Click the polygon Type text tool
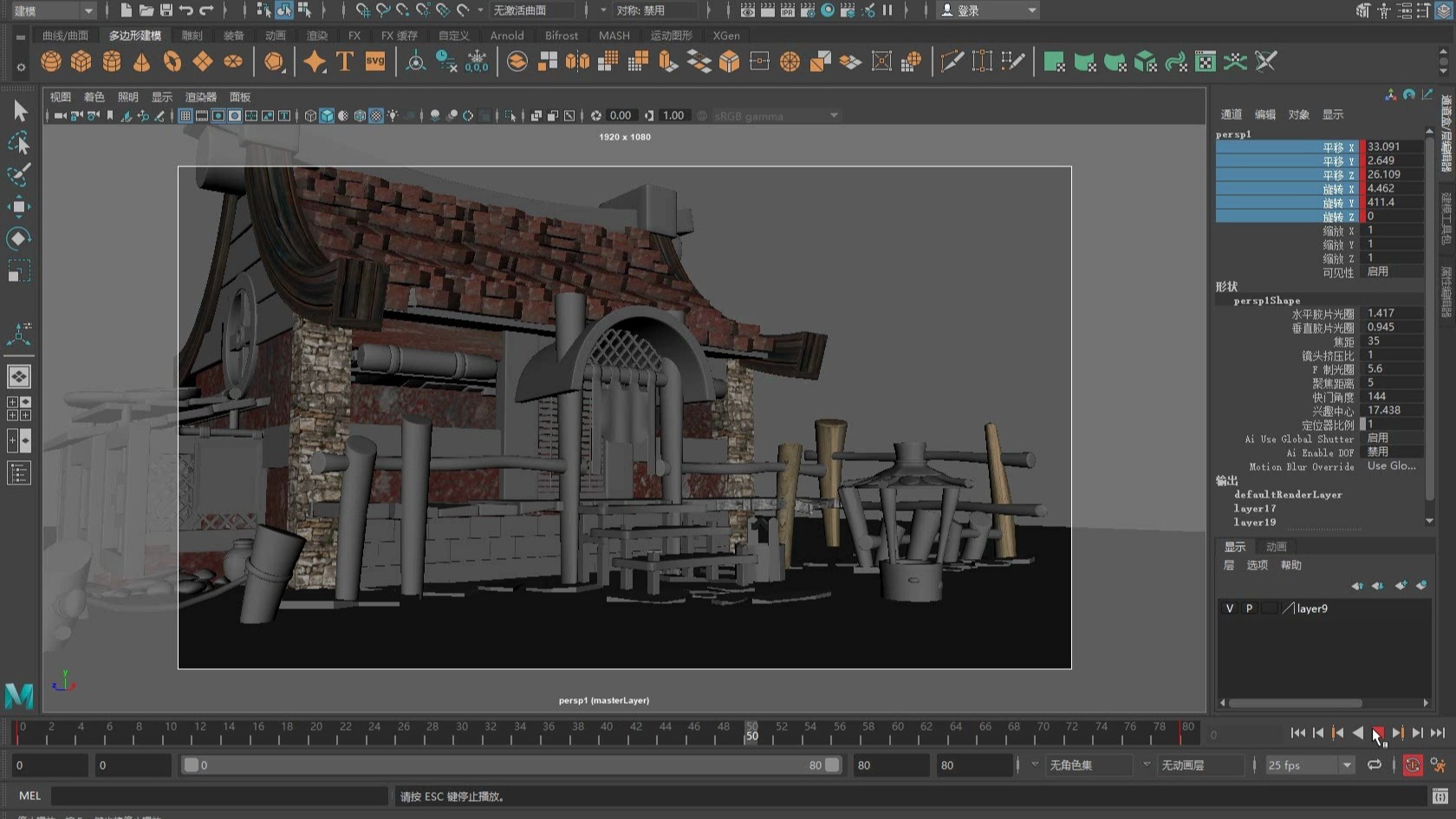The width and height of the screenshot is (1456, 819). [345, 62]
